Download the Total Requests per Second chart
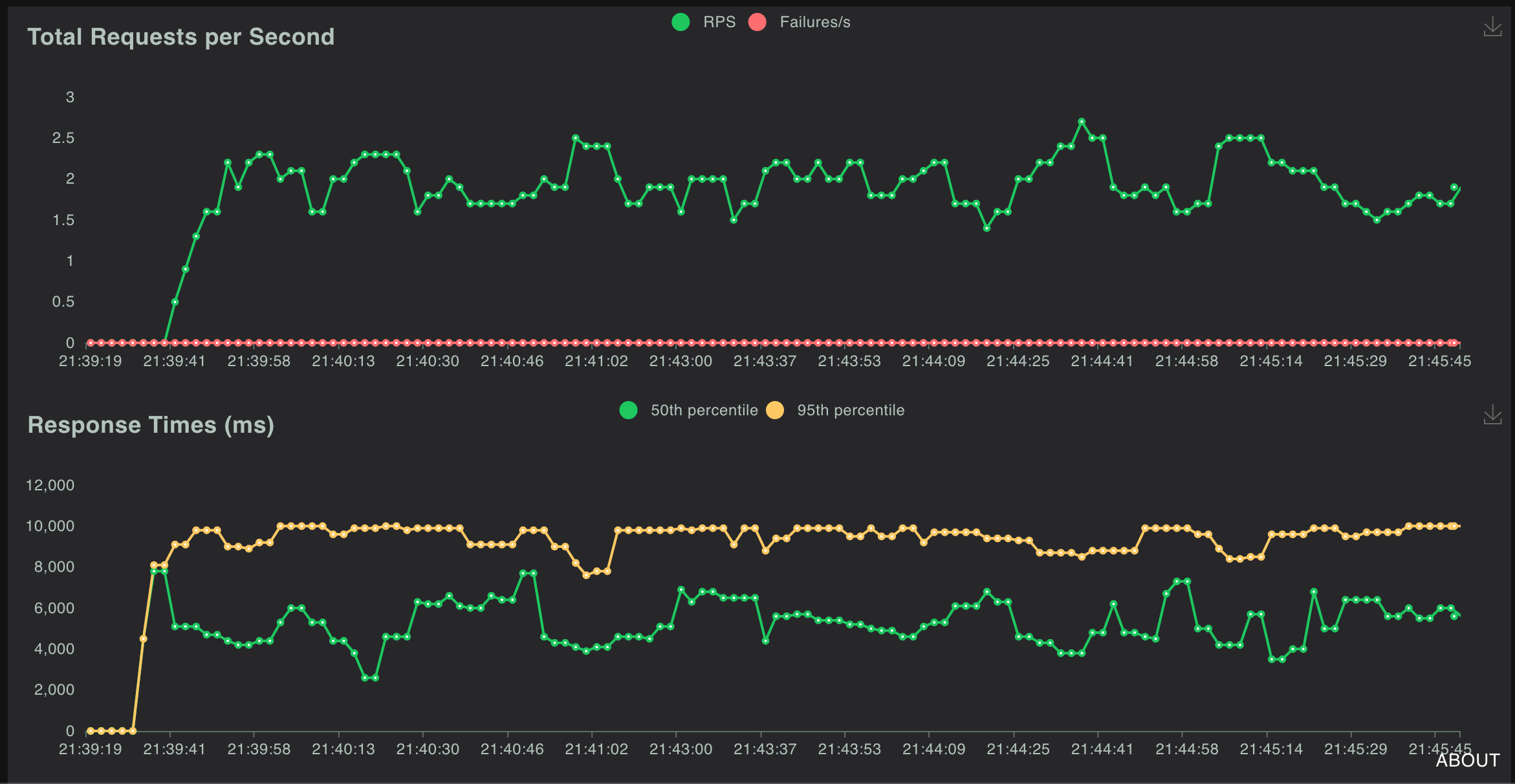 1492,27
